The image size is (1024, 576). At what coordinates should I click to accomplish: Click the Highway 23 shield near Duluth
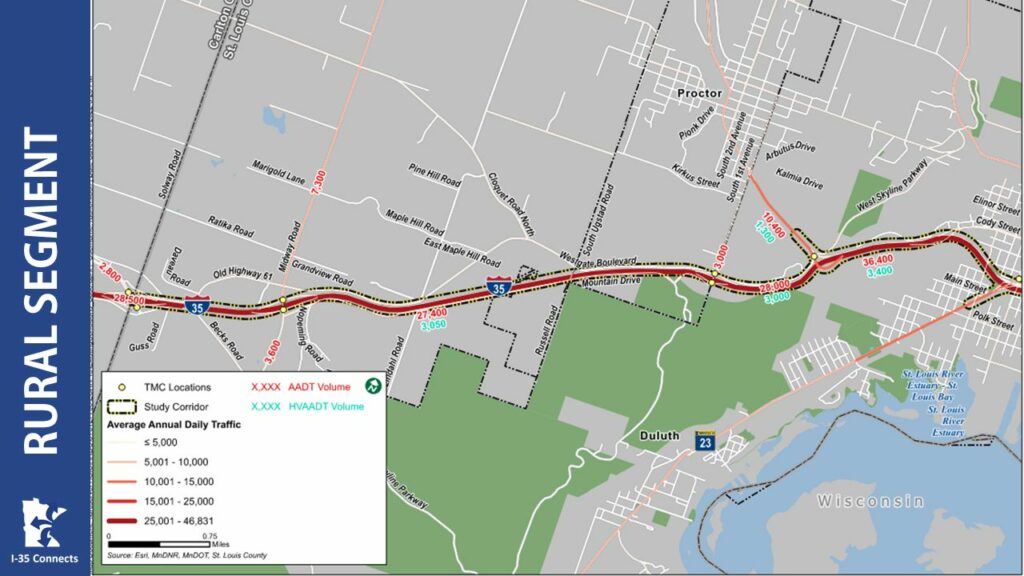705,441
